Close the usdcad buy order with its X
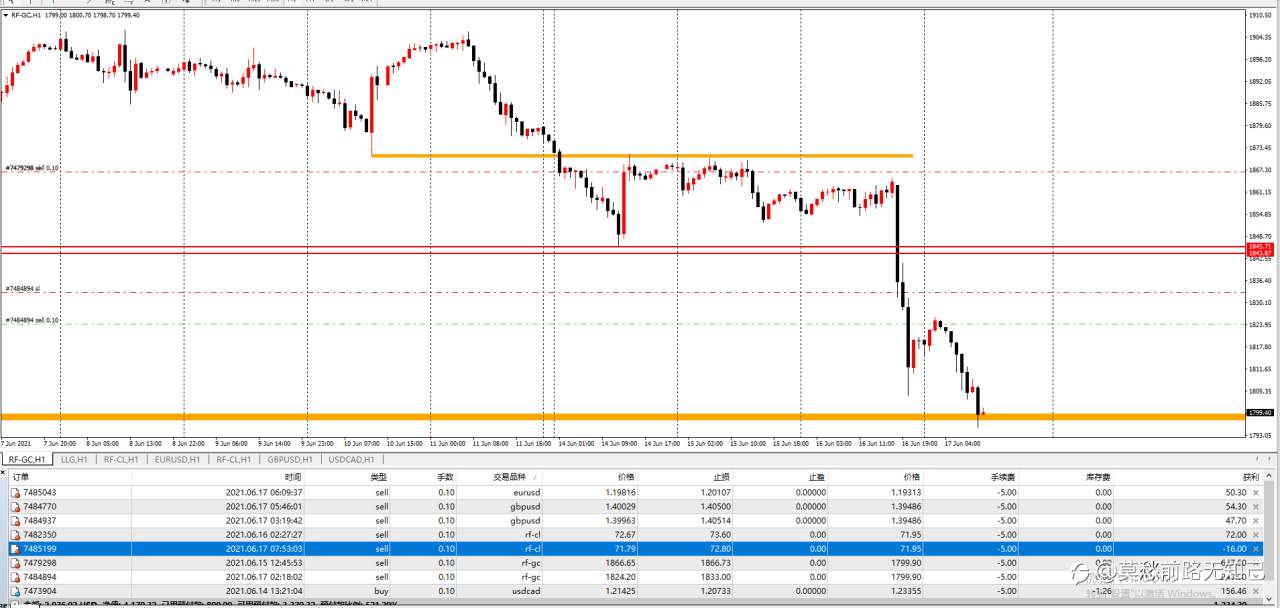This screenshot has height=608, width=1280. click(x=1256, y=591)
